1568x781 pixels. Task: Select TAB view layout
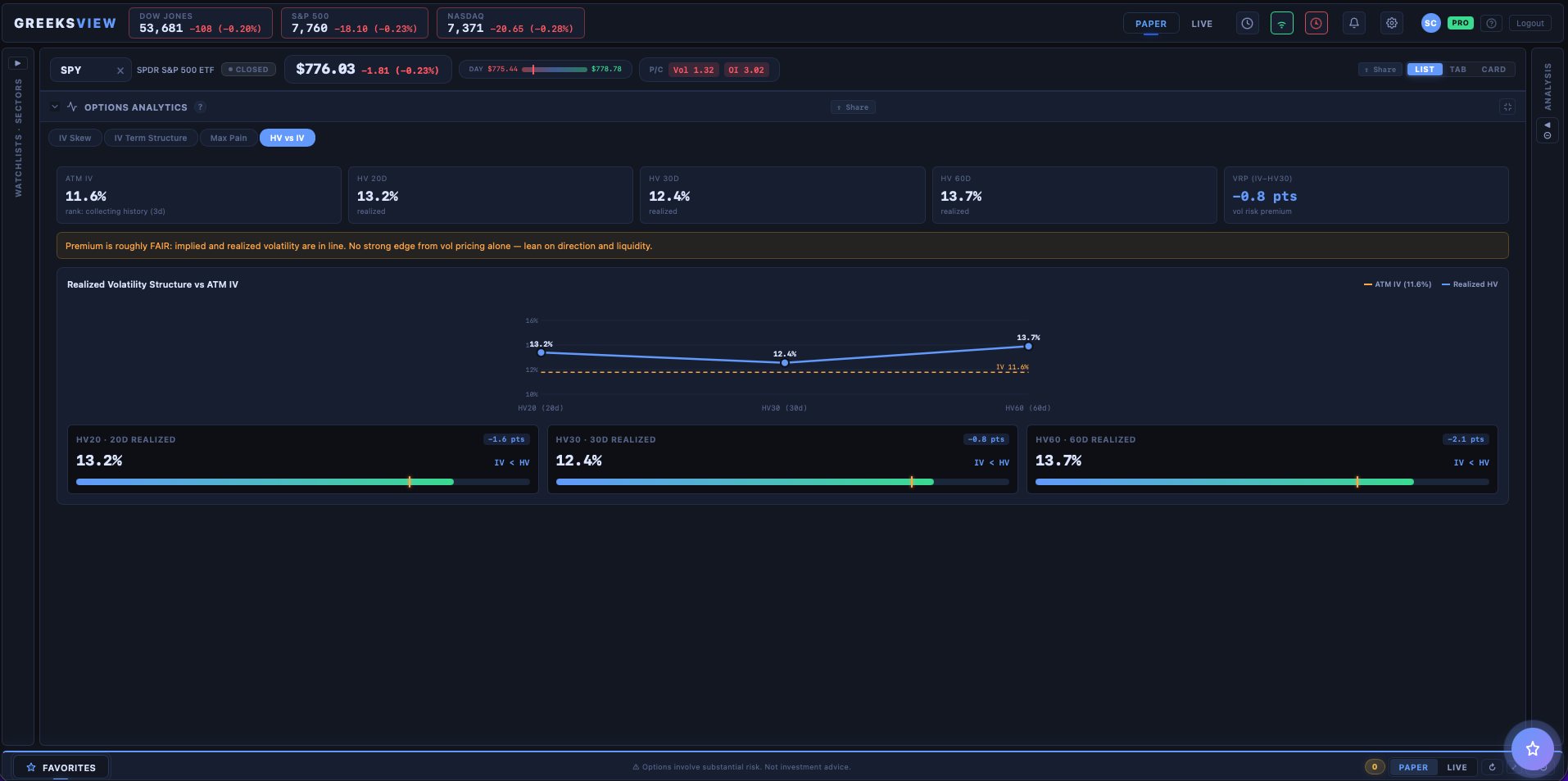(1458, 70)
